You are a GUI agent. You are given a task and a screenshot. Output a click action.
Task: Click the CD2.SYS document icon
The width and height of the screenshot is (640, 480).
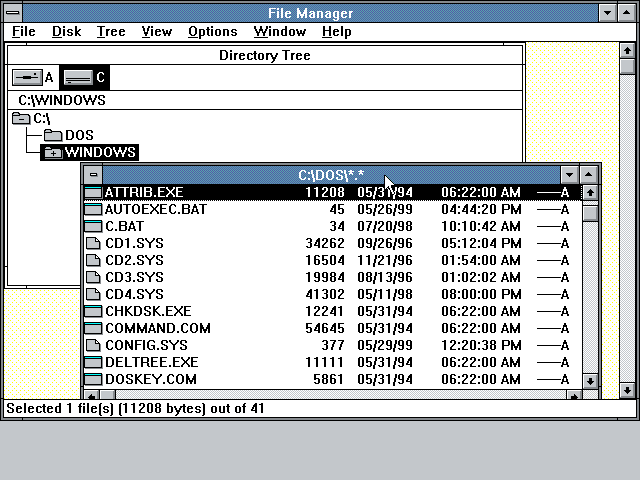(x=93, y=260)
